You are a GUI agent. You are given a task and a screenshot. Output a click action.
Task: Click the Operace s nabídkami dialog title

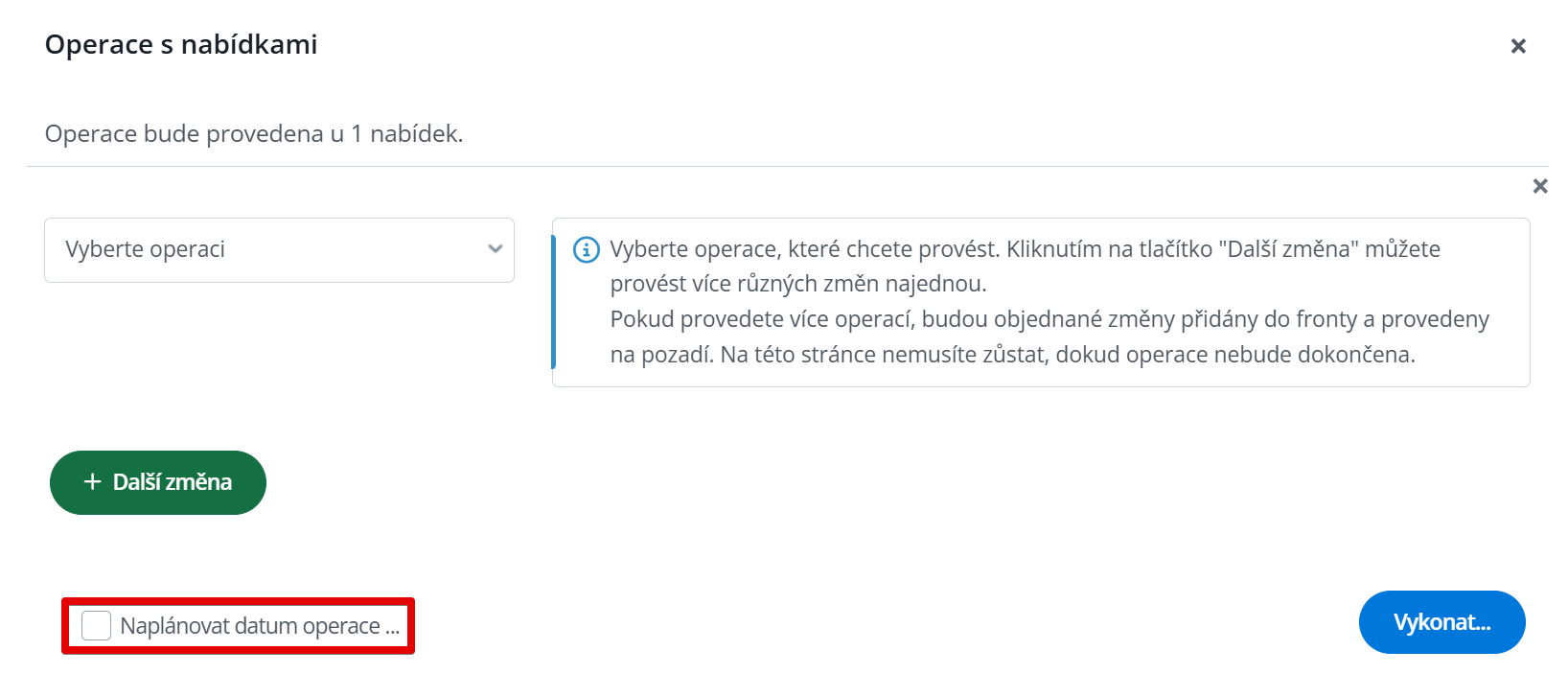point(181,45)
